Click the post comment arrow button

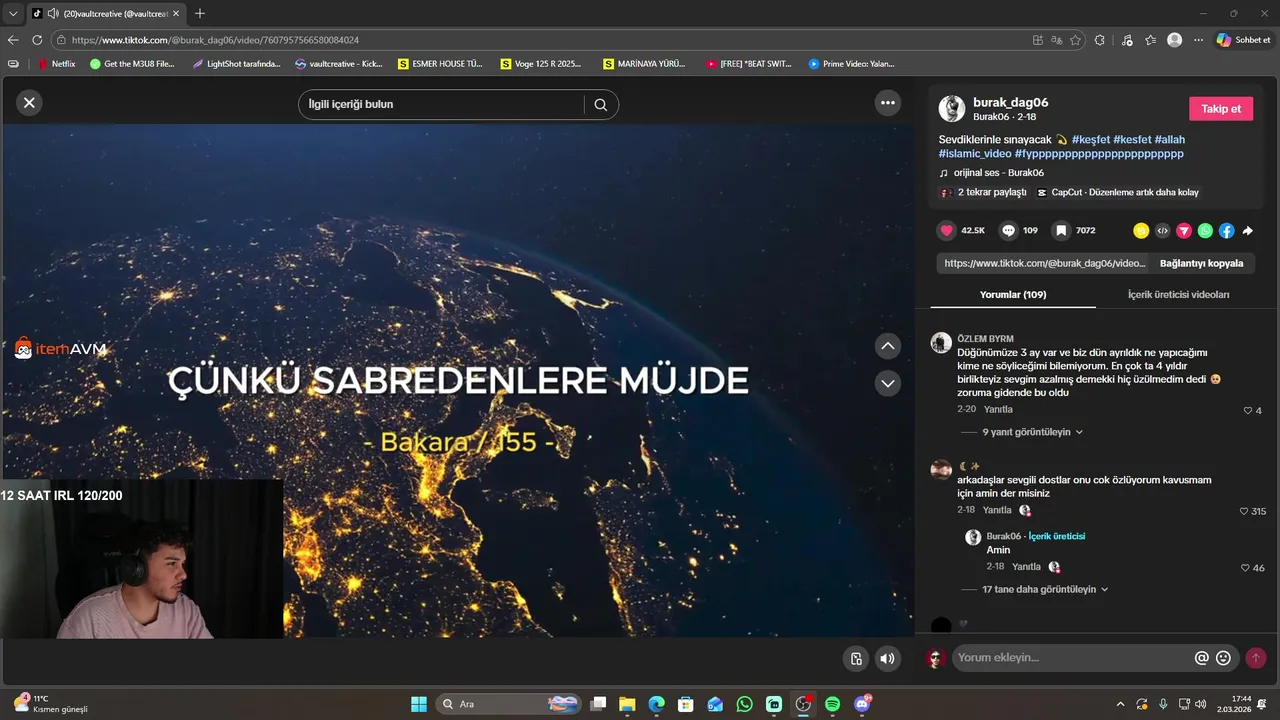tap(1255, 658)
